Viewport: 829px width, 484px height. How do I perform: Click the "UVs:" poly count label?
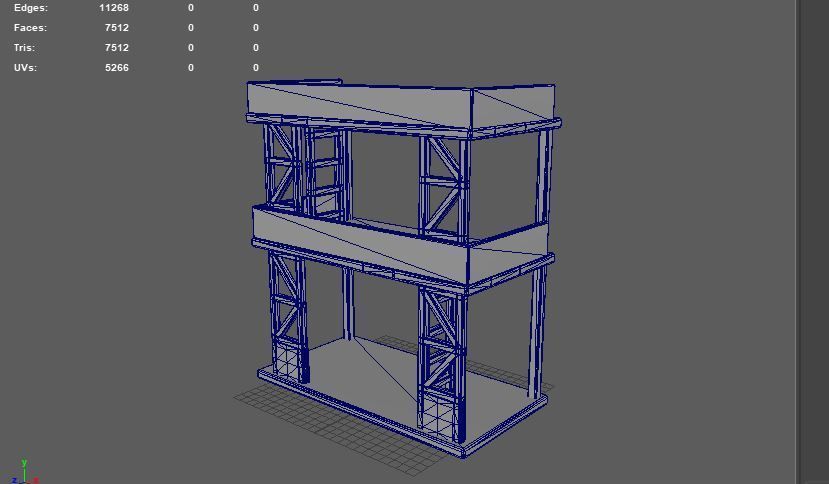[25, 68]
